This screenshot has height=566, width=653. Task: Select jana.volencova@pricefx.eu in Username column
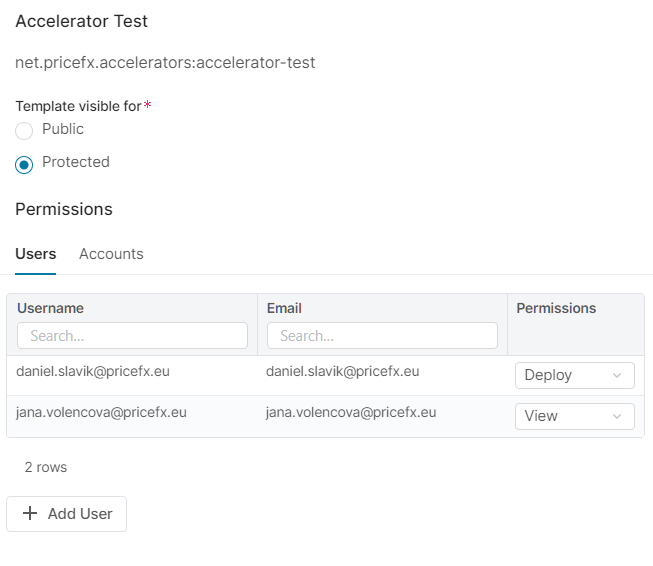point(101,412)
